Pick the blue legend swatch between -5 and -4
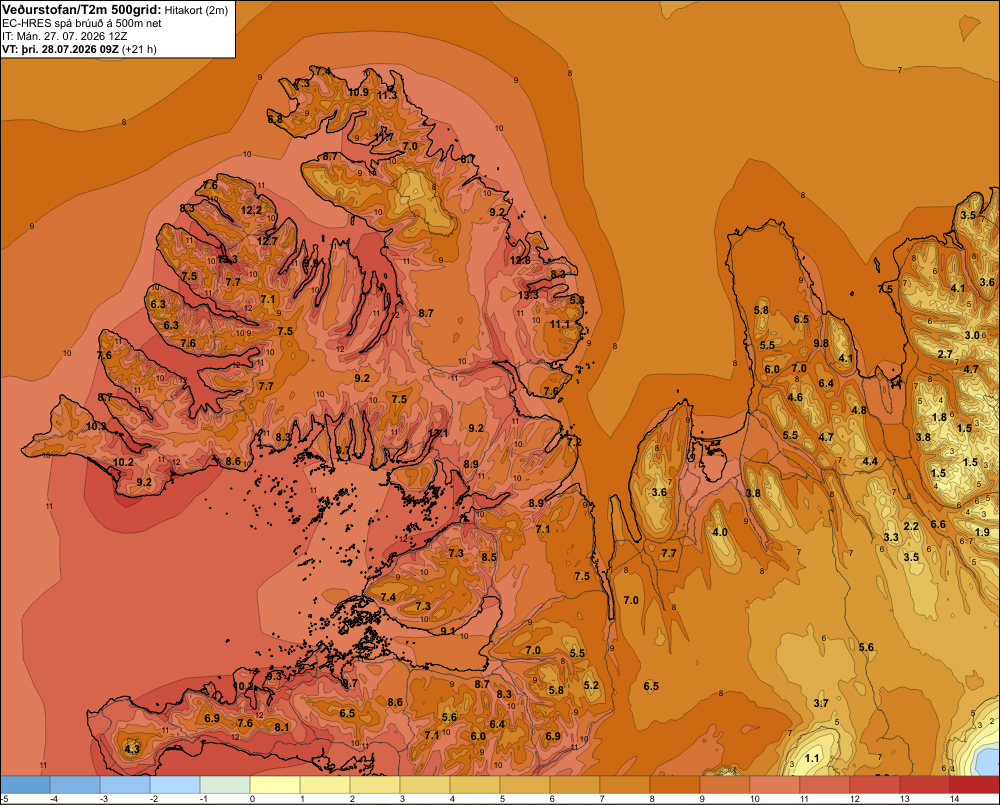This screenshot has width=1000, height=805. pos(25,784)
